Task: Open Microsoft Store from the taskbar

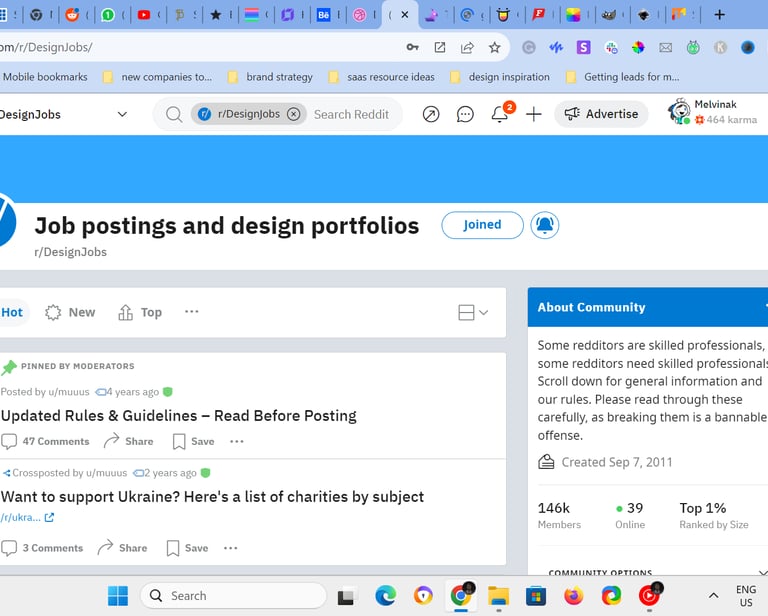Action: [536, 596]
